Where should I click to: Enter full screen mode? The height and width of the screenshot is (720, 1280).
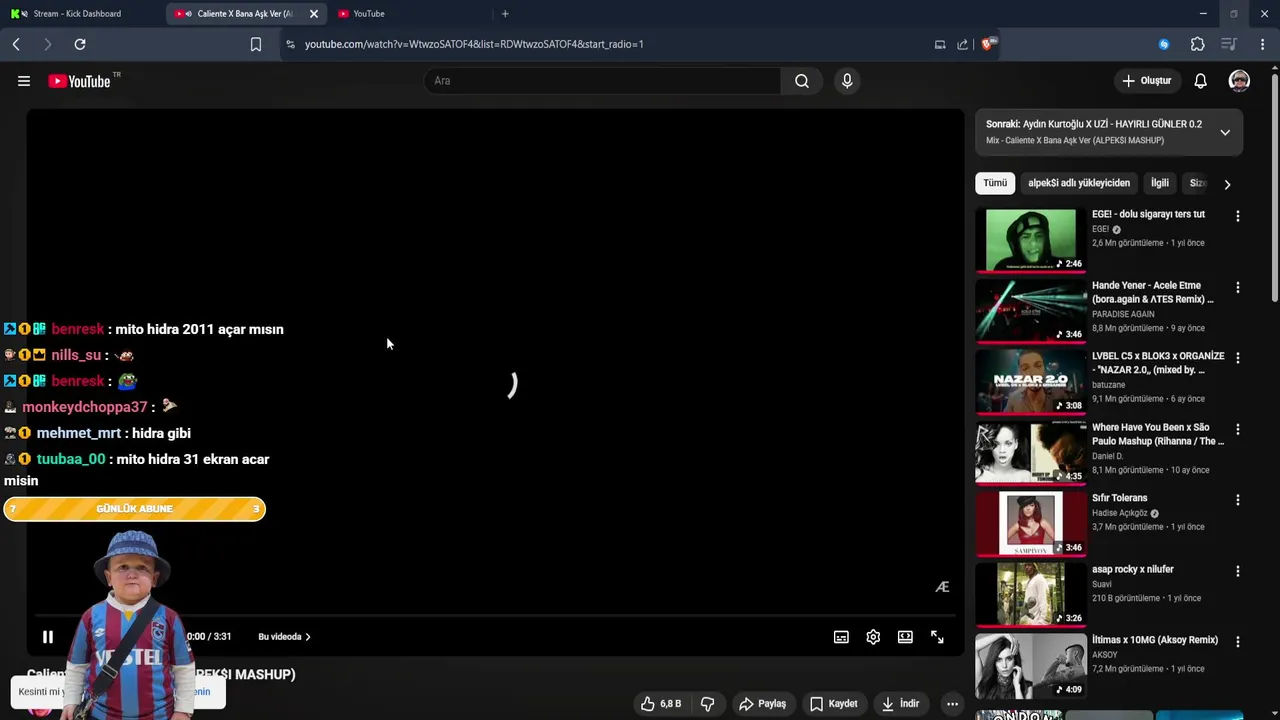pyautogui.click(x=937, y=637)
